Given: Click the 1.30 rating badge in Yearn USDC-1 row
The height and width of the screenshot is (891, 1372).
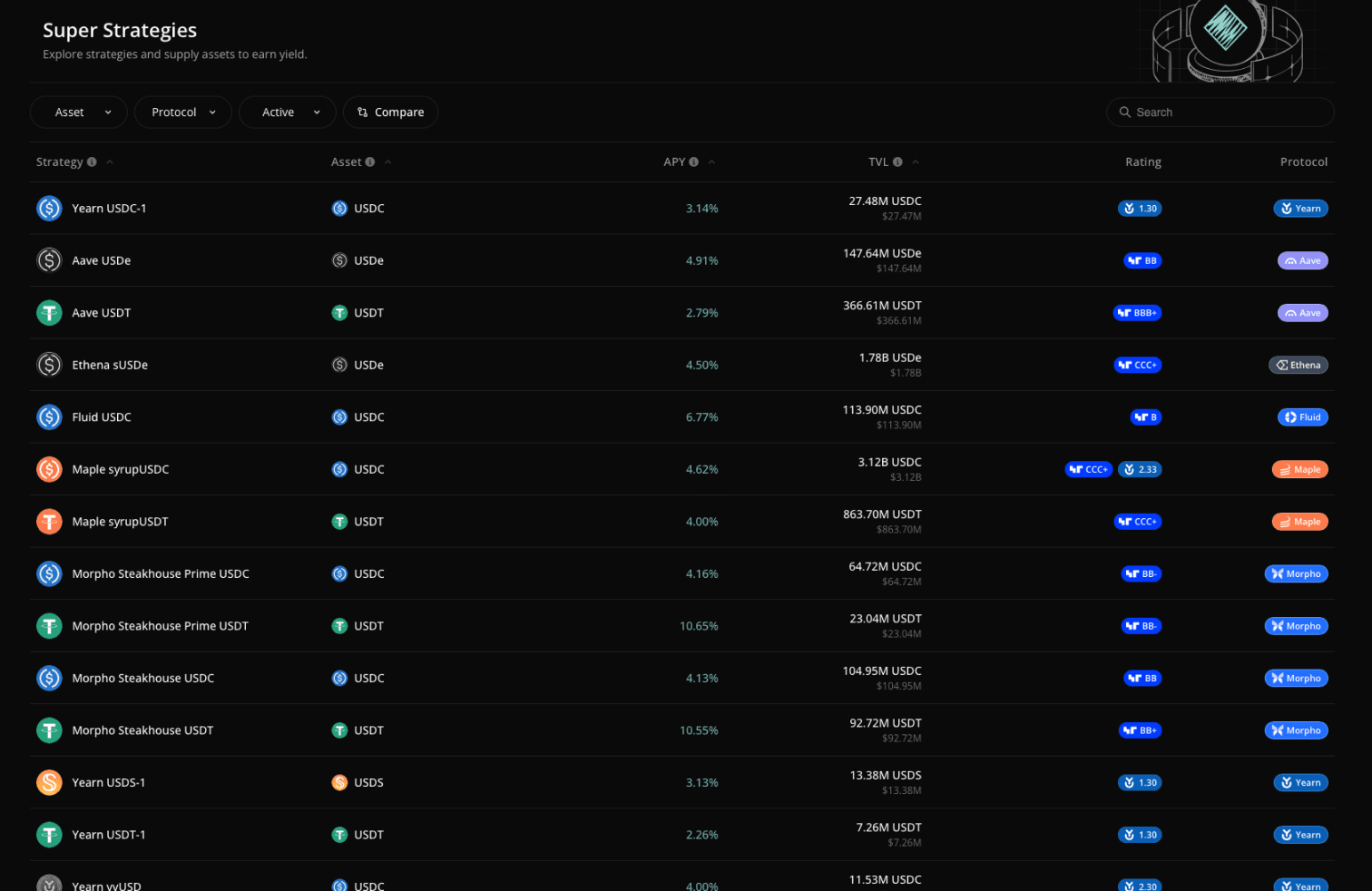Looking at the screenshot, I should (1140, 209).
